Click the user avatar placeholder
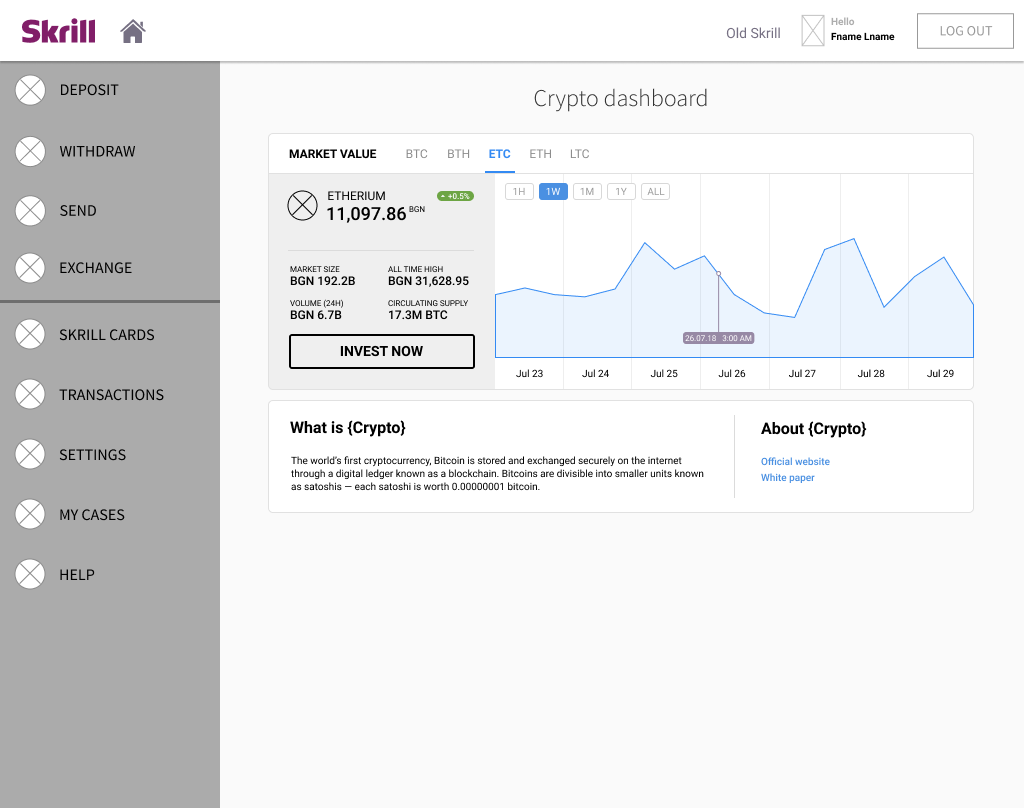The image size is (1024, 808). tap(812, 31)
